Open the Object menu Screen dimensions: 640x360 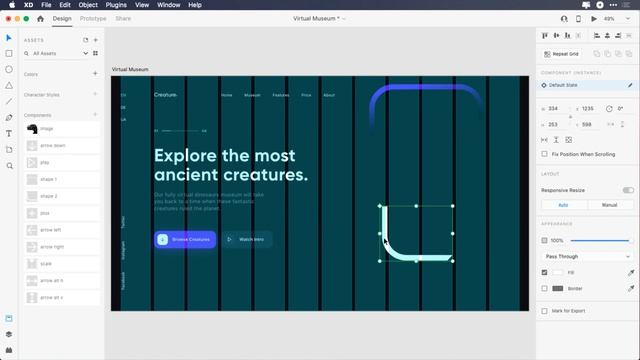click(88, 5)
